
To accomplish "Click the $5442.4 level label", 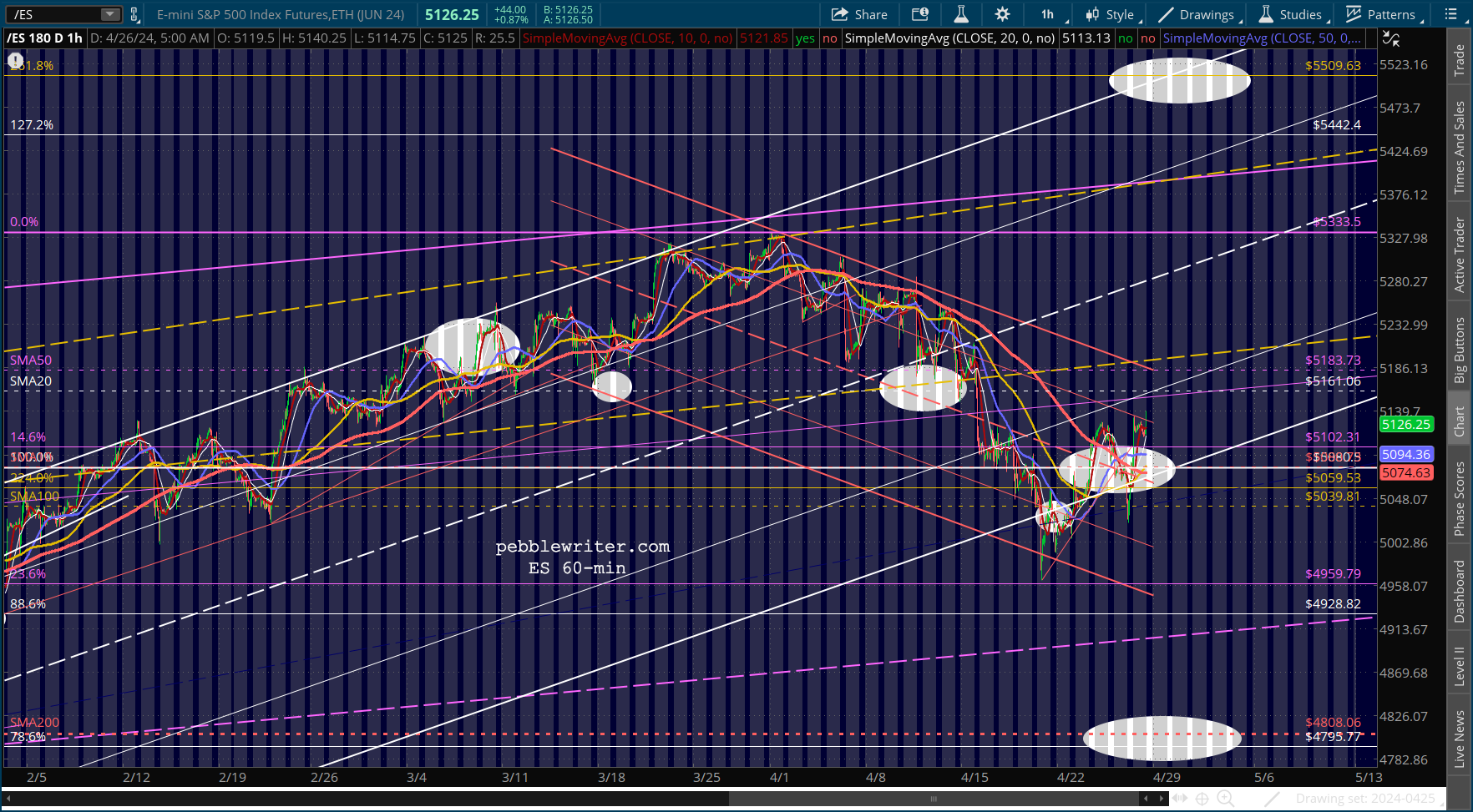I will [1337, 125].
